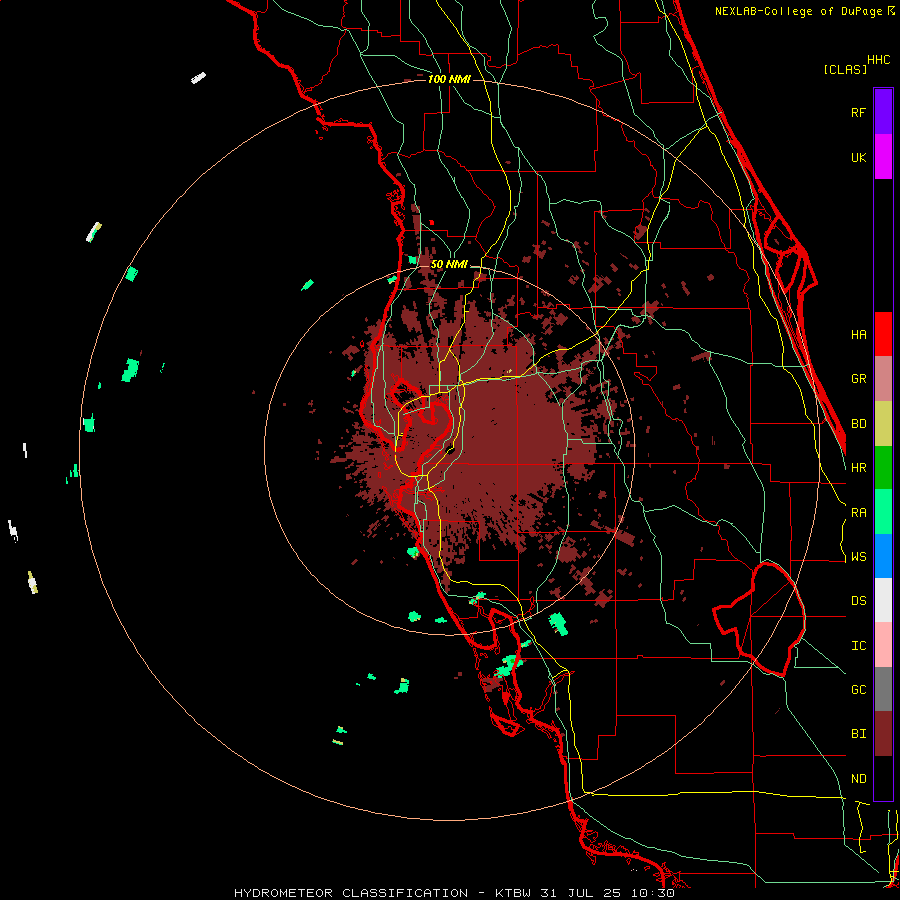Viewport: 900px width, 900px height.
Task: Click the NEXLAB-College of DuPage credit text
Action: pos(798,11)
